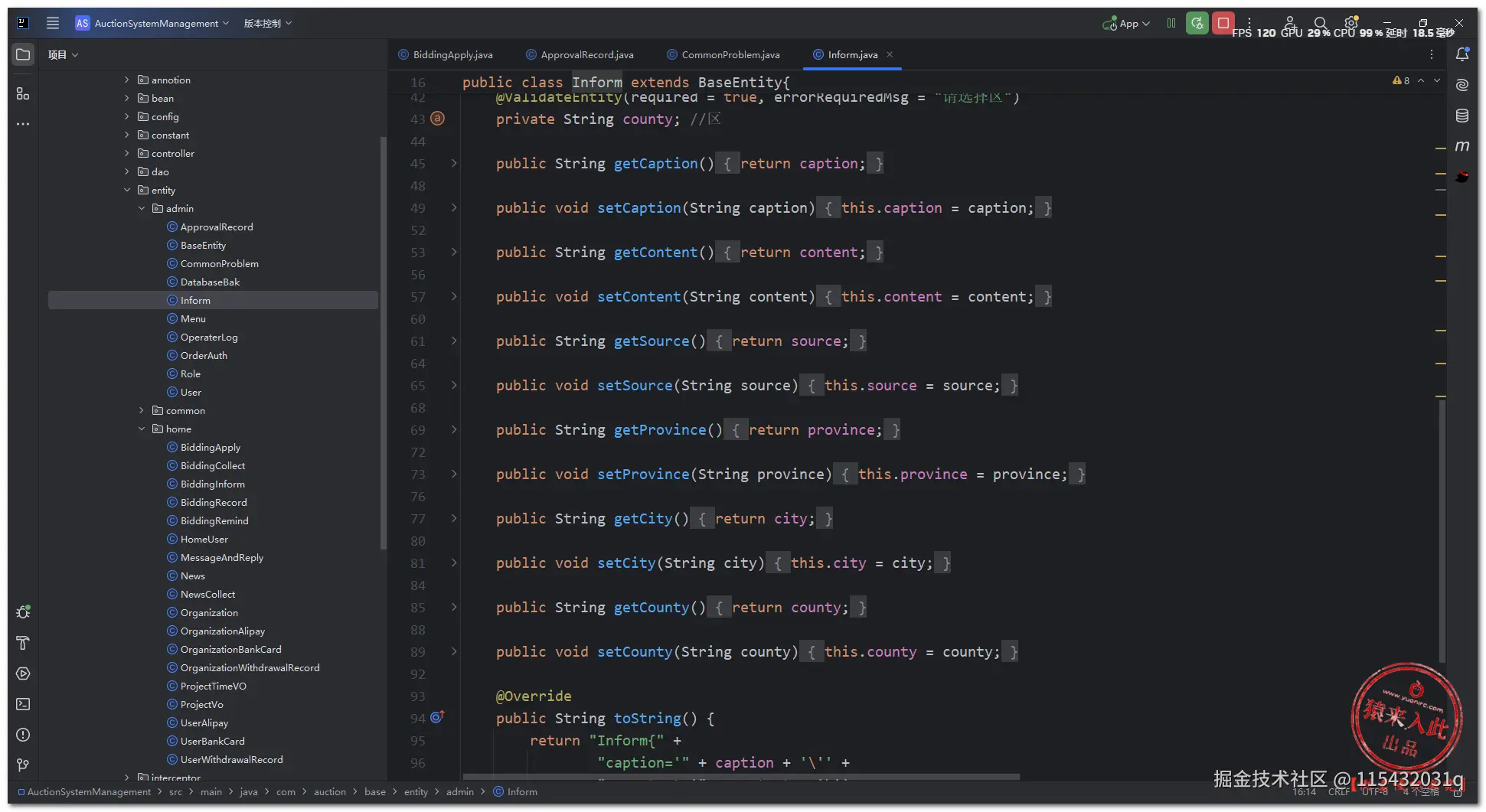This screenshot has height=812, width=1486.
Task: Select OrganizationWithdrawalRecord class
Action: 250,667
